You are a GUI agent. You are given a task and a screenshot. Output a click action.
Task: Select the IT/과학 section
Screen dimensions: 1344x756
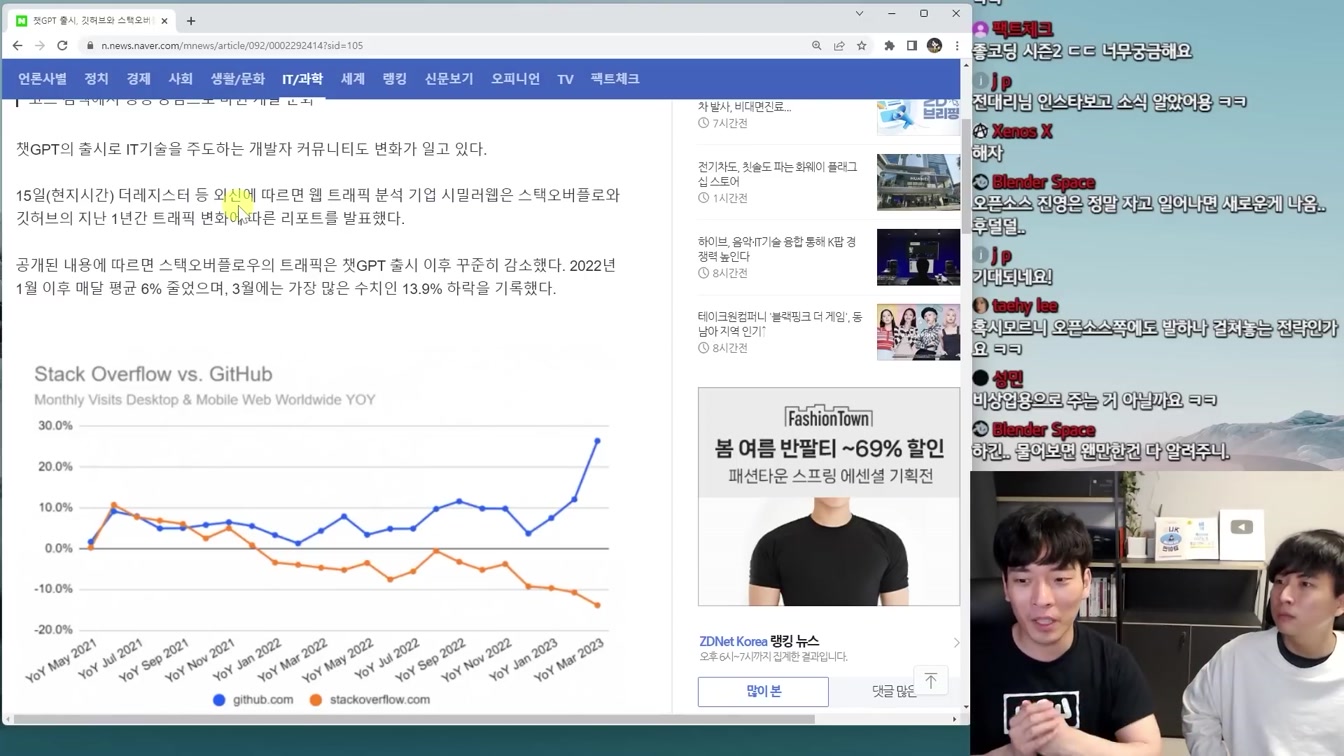pyautogui.click(x=302, y=79)
